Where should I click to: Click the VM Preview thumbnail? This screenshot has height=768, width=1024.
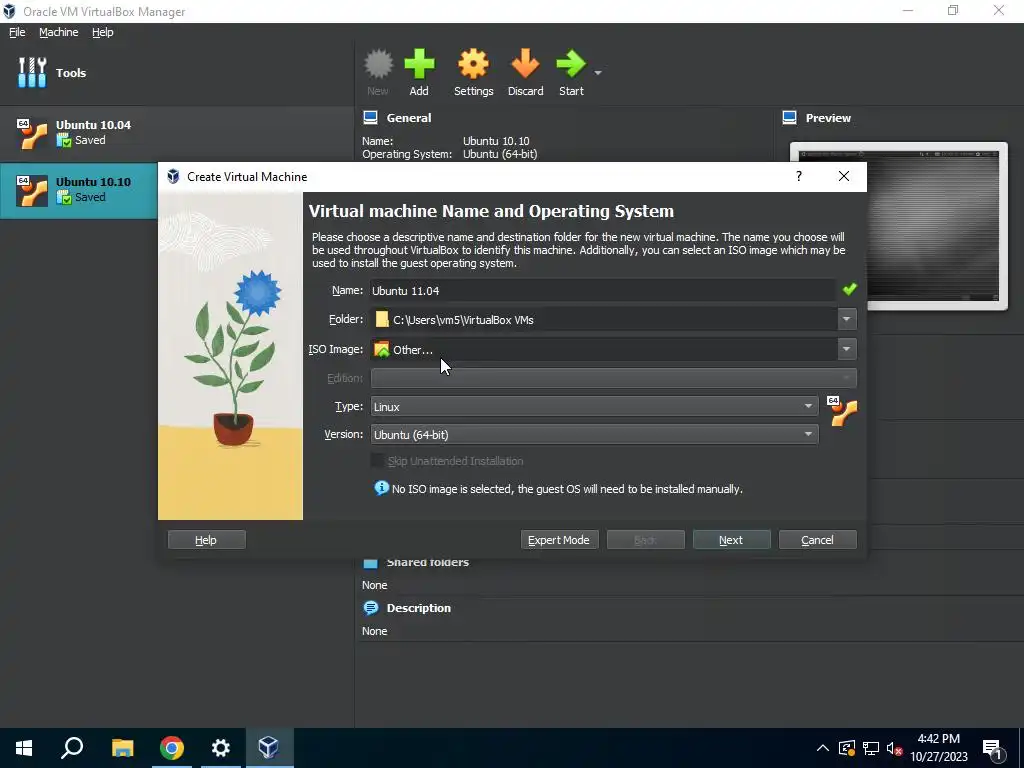[x=899, y=226]
